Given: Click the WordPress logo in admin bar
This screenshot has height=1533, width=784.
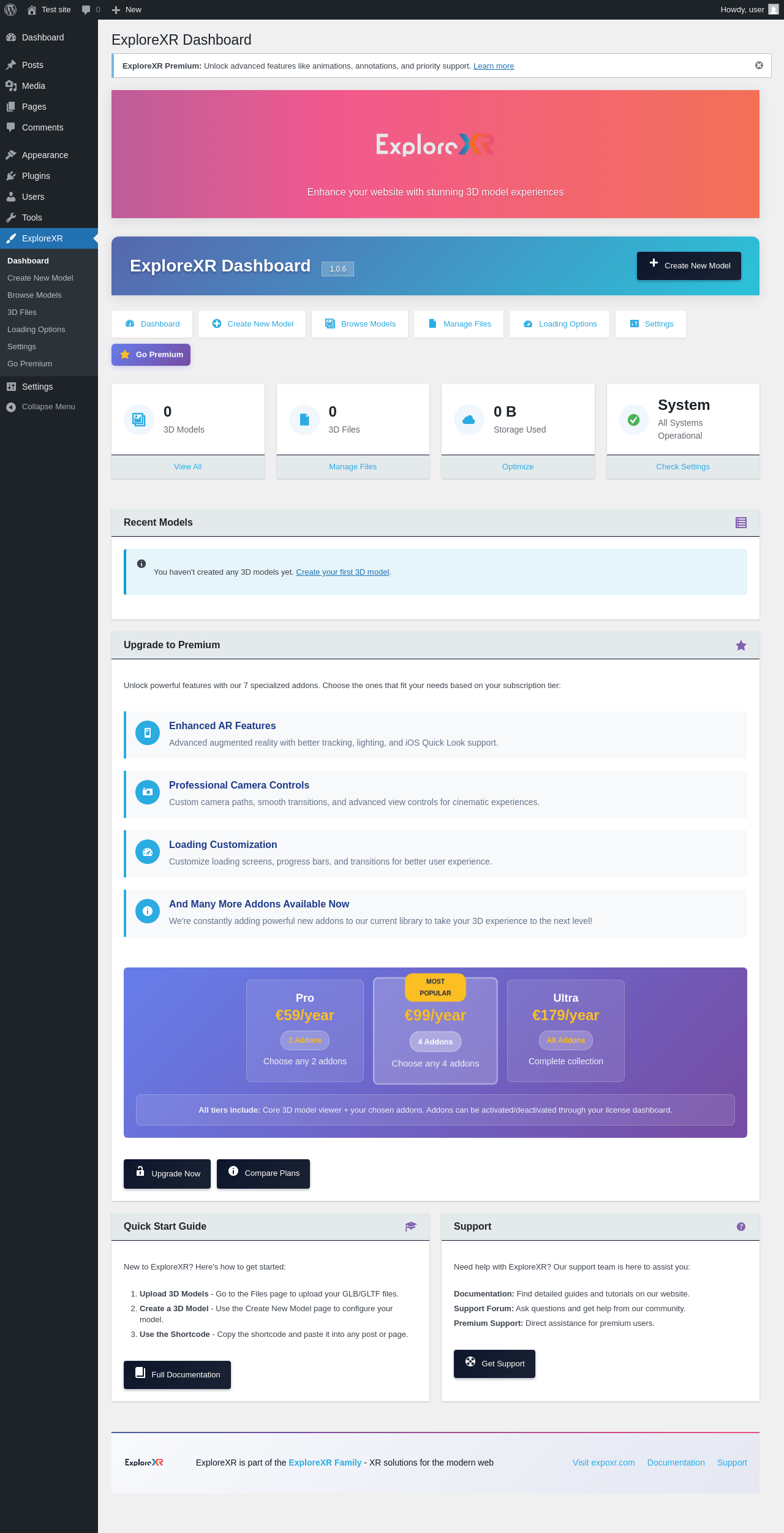Looking at the screenshot, I should [x=10, y=10].
